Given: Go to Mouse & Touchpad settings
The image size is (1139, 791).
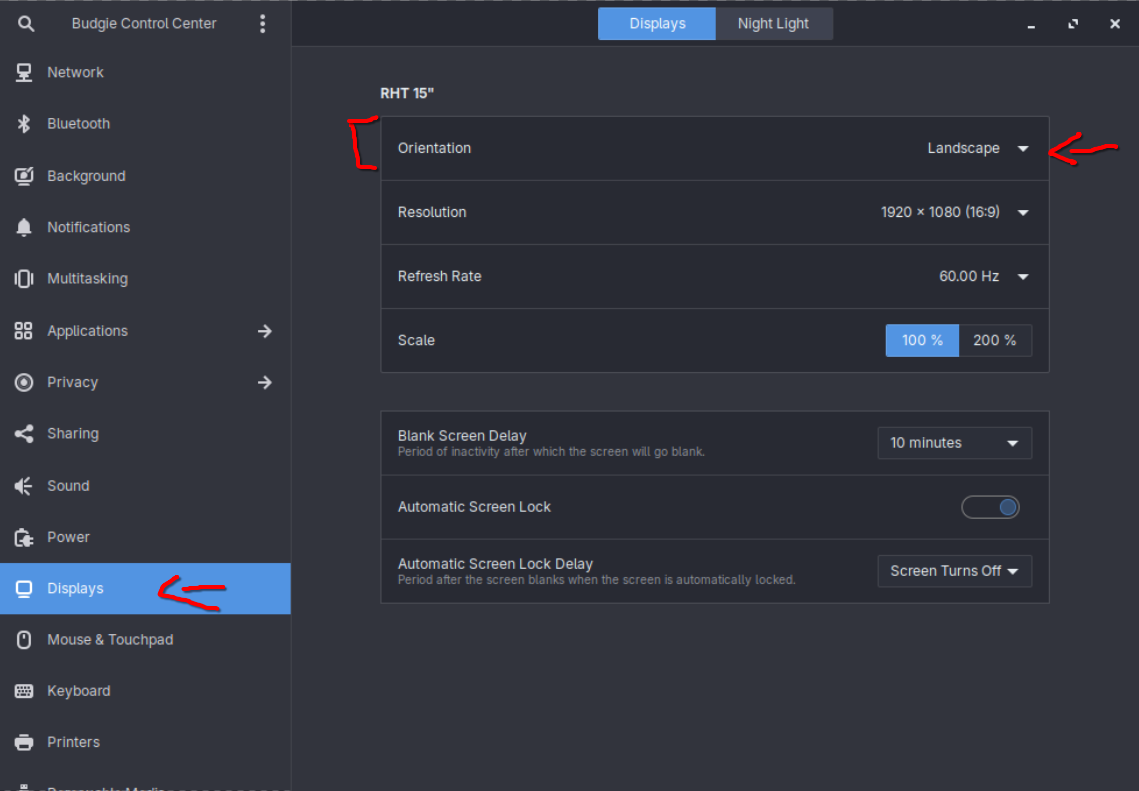Looking at the screenshot, I should click(110, 640).
